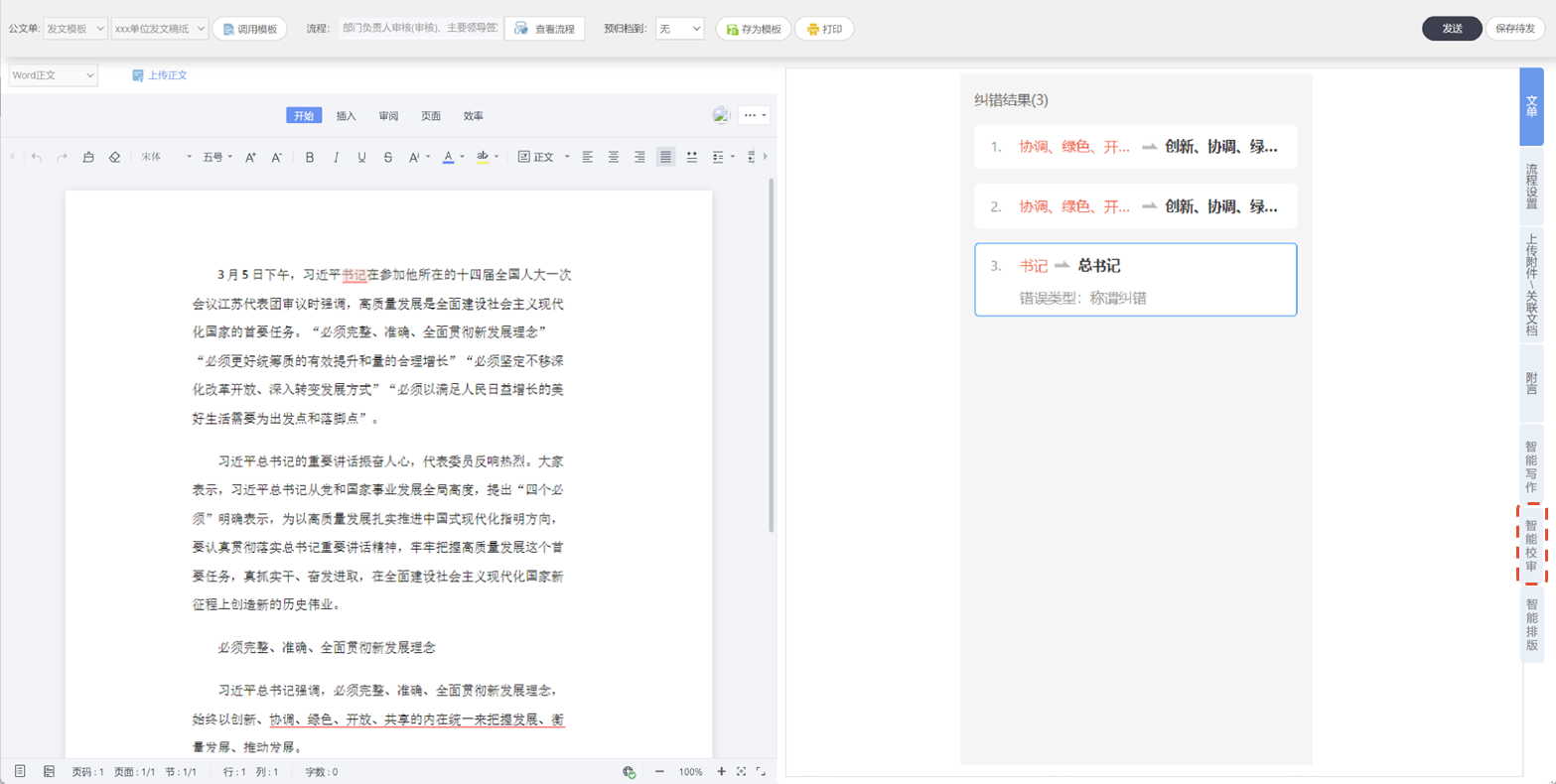Viewport: 1556px width, 784px height.
Task: Toggle underline text formatting
Action: click(361, 157)
